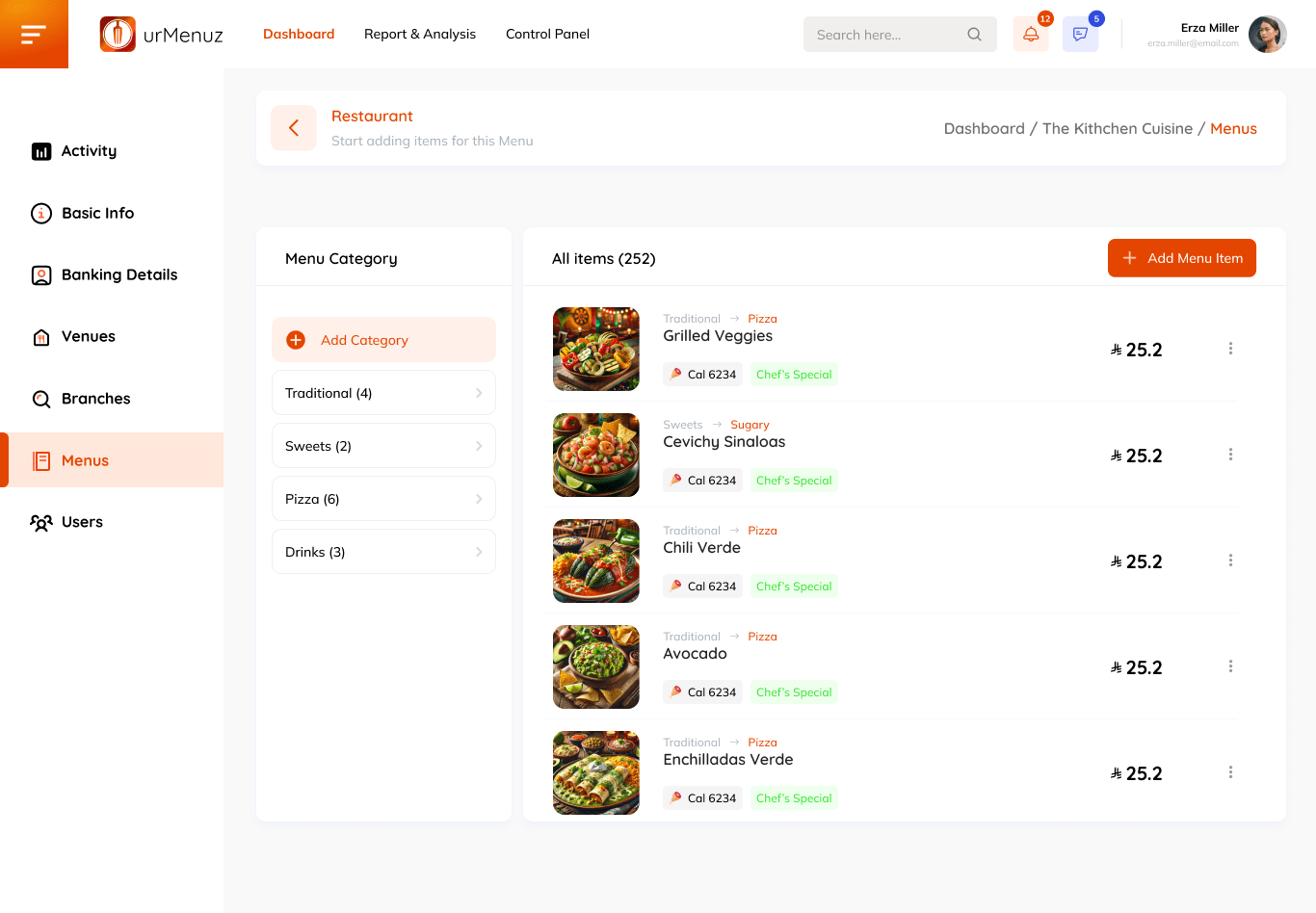The height and width of the screenshot is (913, 1316).
Task: Open the messages chat icon
Action: coord(1080,35)
